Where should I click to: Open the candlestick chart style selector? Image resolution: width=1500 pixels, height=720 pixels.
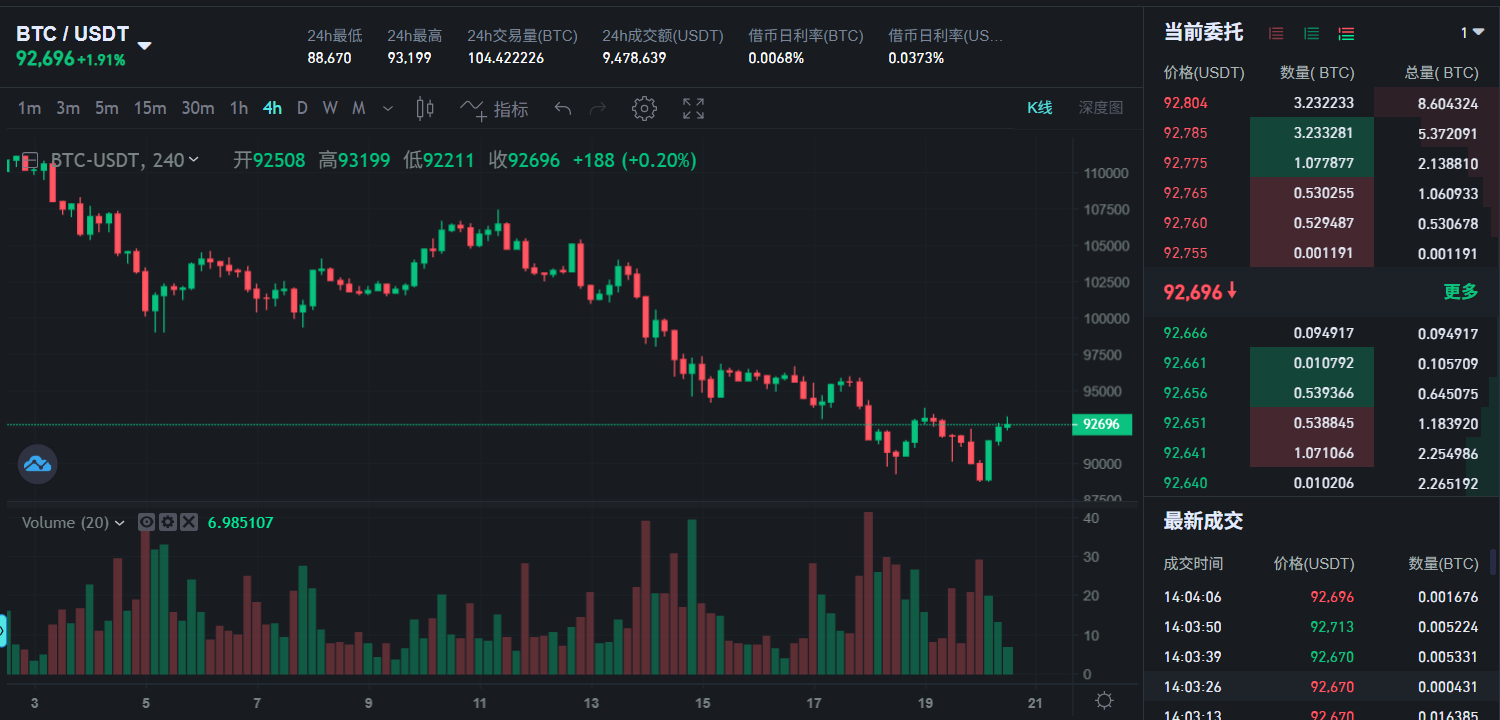pos(425,109)
